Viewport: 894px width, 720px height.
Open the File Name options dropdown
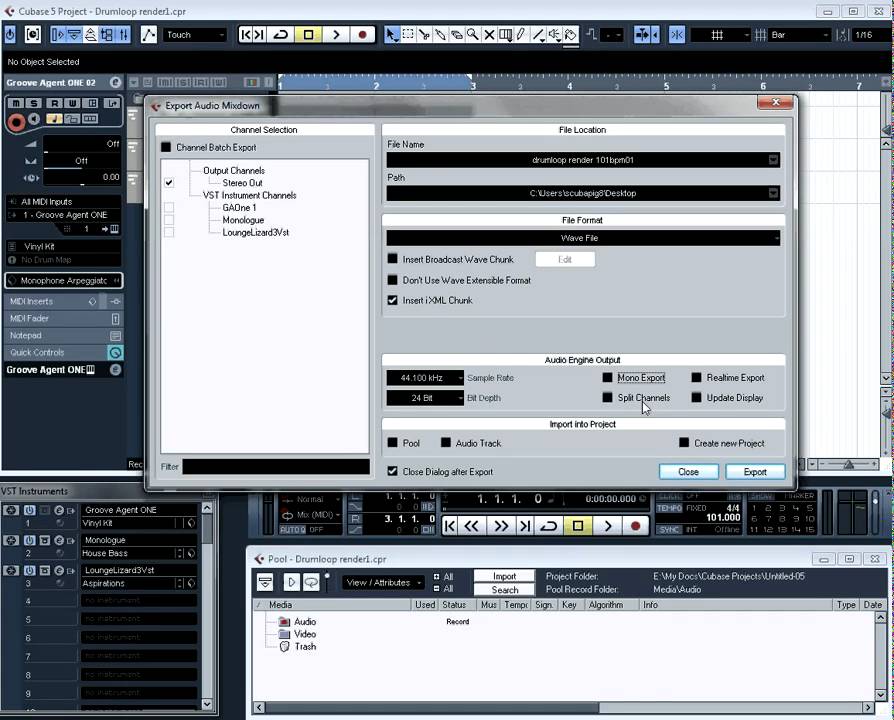click(773, 160)
